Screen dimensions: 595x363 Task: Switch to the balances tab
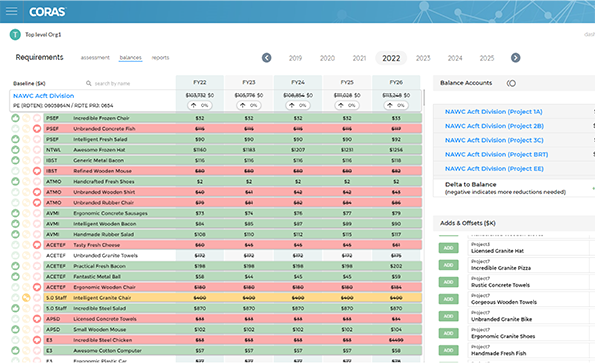(131, 58)
